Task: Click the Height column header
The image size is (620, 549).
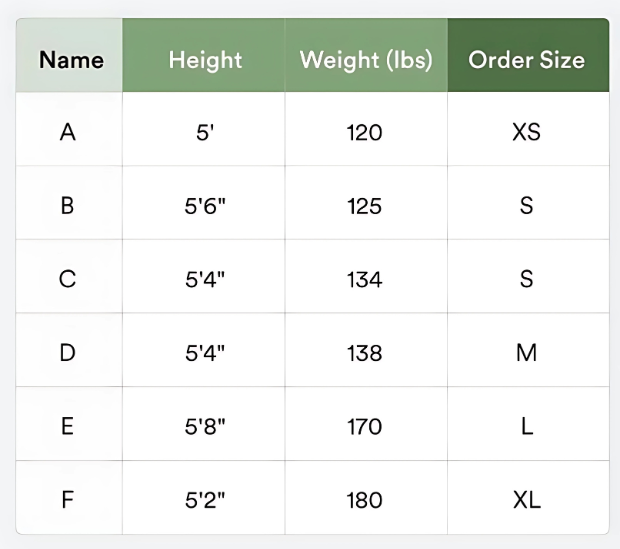Action: [205, 59]
